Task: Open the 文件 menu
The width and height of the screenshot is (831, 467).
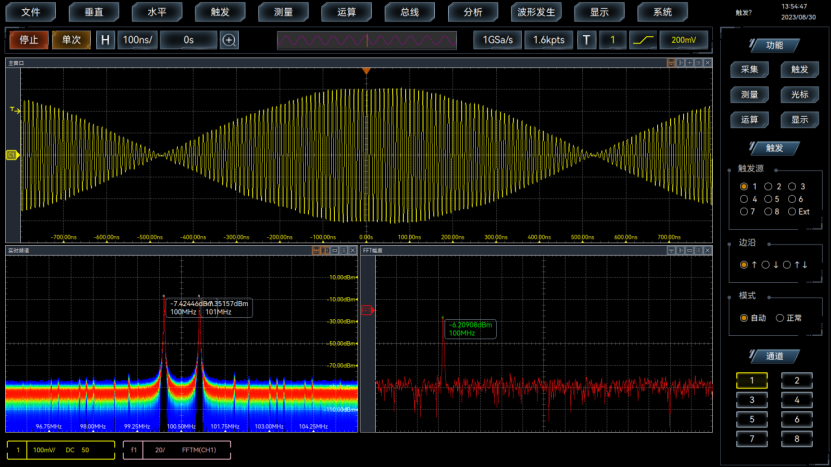Action: [x=31, y=12]
